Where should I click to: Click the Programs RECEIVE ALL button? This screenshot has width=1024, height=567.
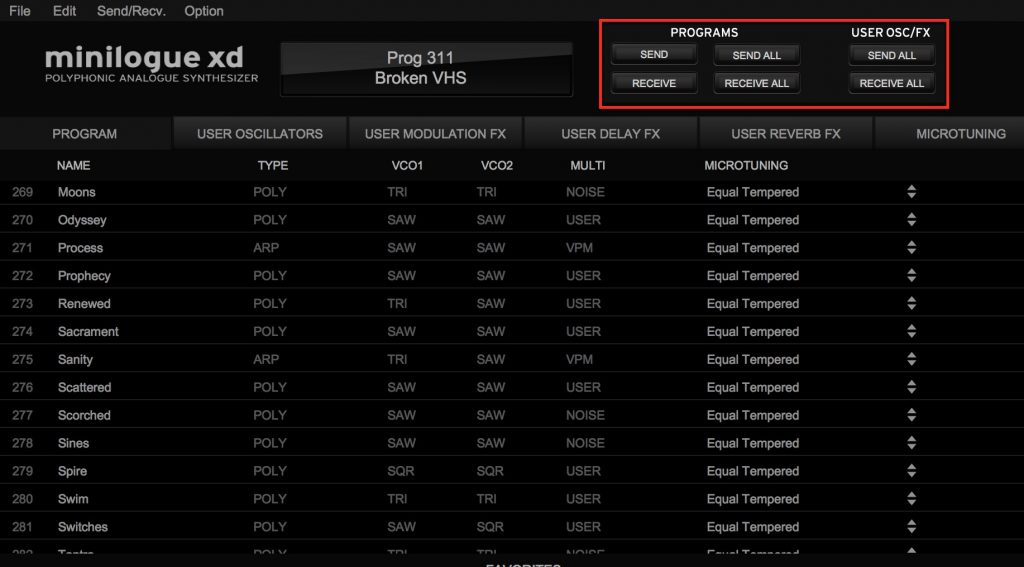pos(756,83)
